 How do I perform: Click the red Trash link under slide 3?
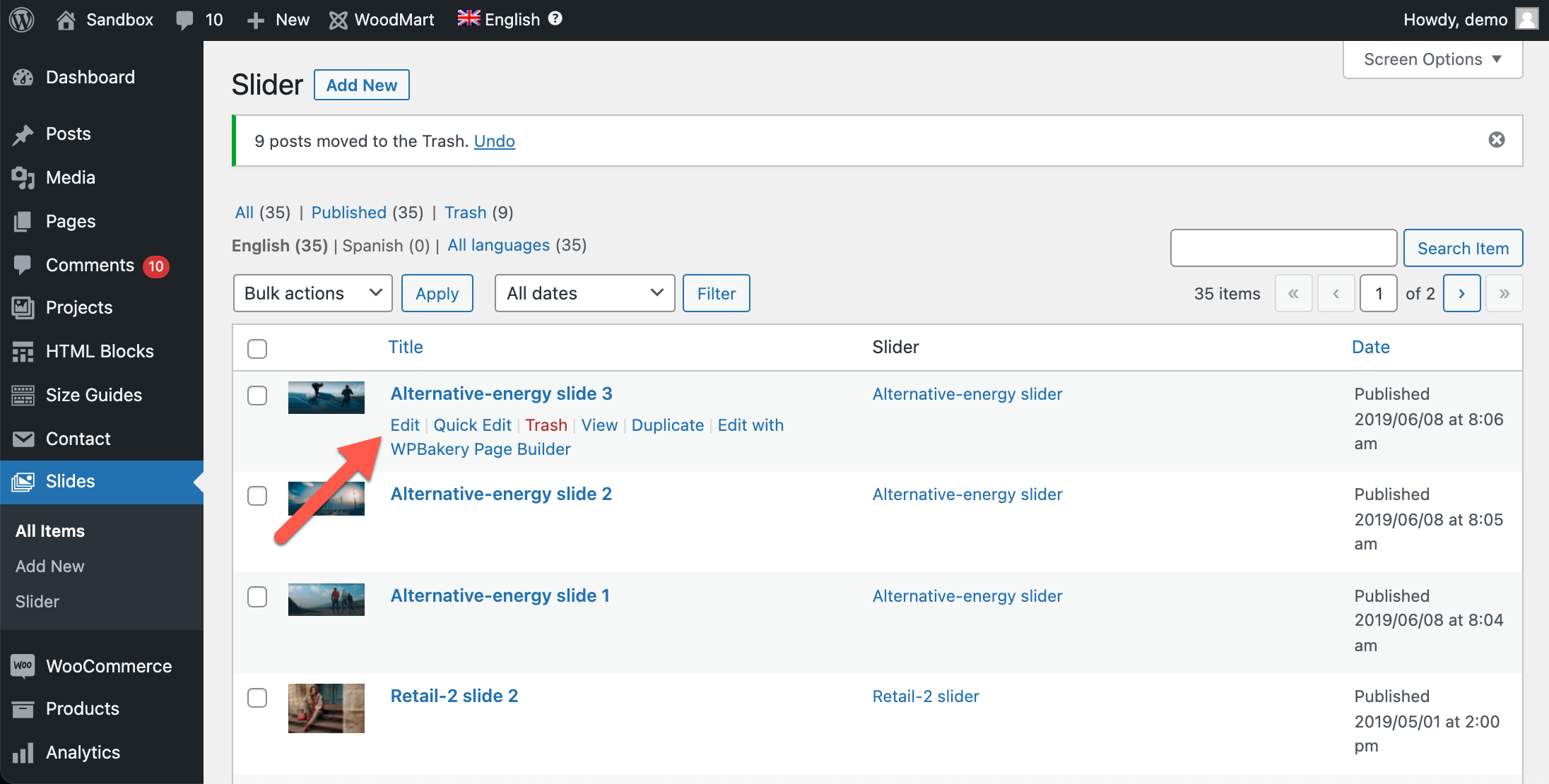(x=546, y=425)
